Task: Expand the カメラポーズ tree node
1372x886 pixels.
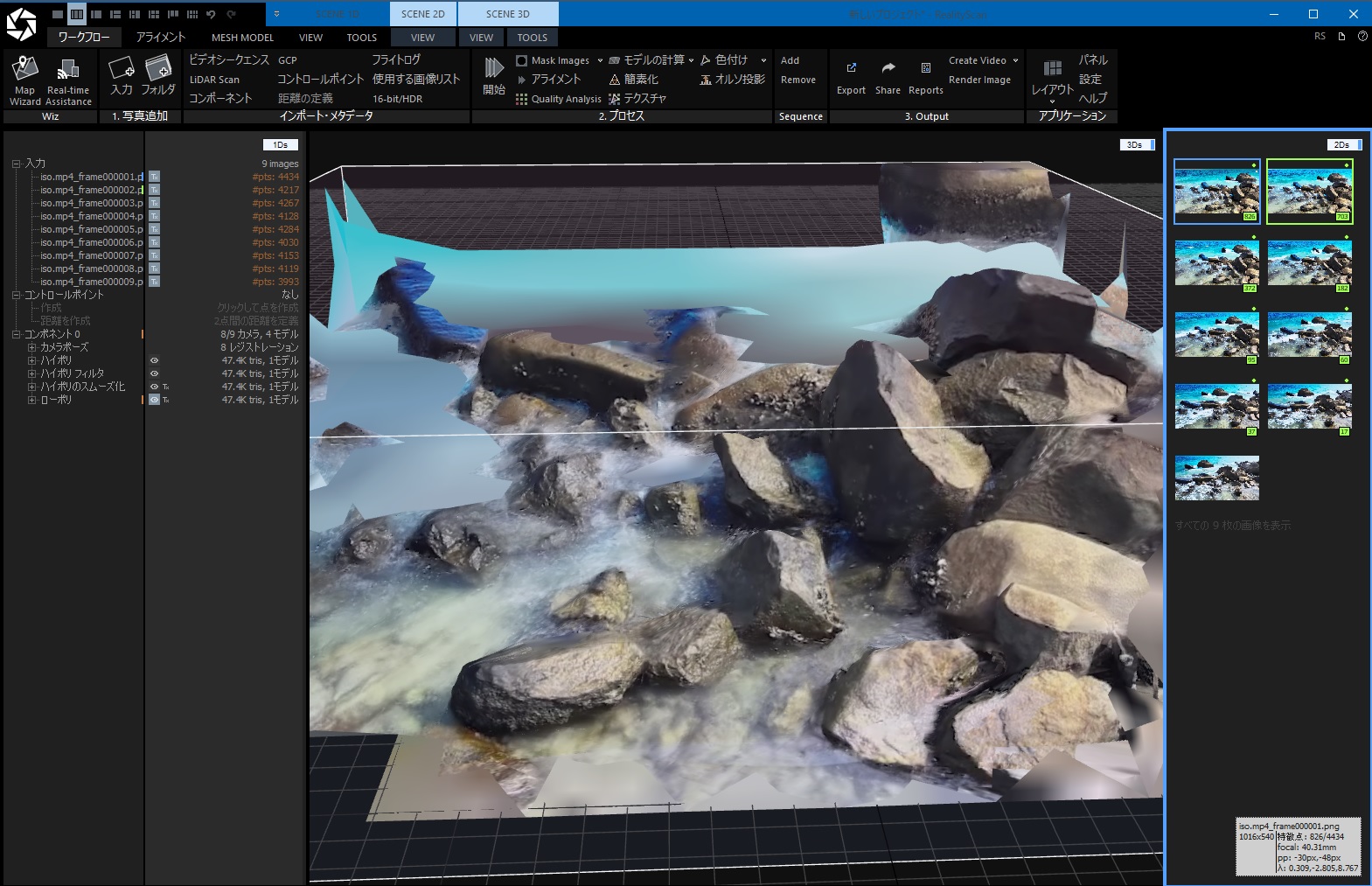Action: click(x=31, y=347)
